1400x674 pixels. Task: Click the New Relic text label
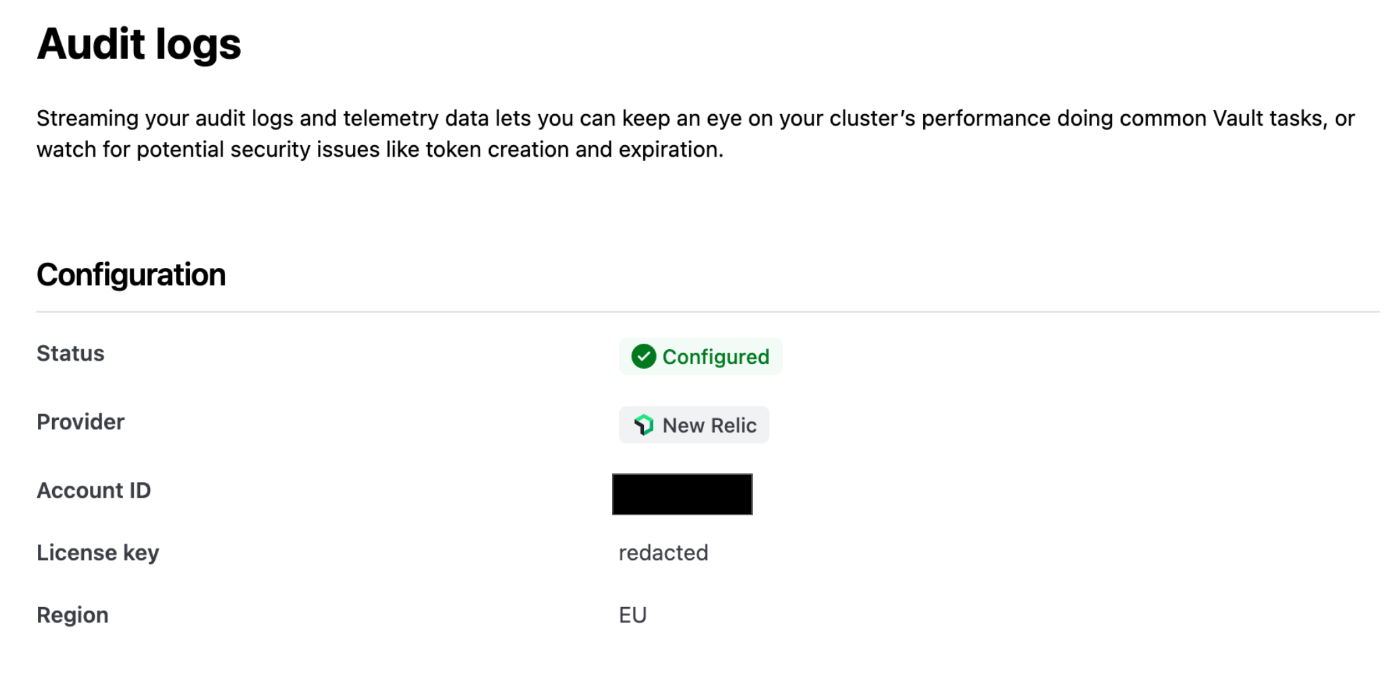pos(710,425)
